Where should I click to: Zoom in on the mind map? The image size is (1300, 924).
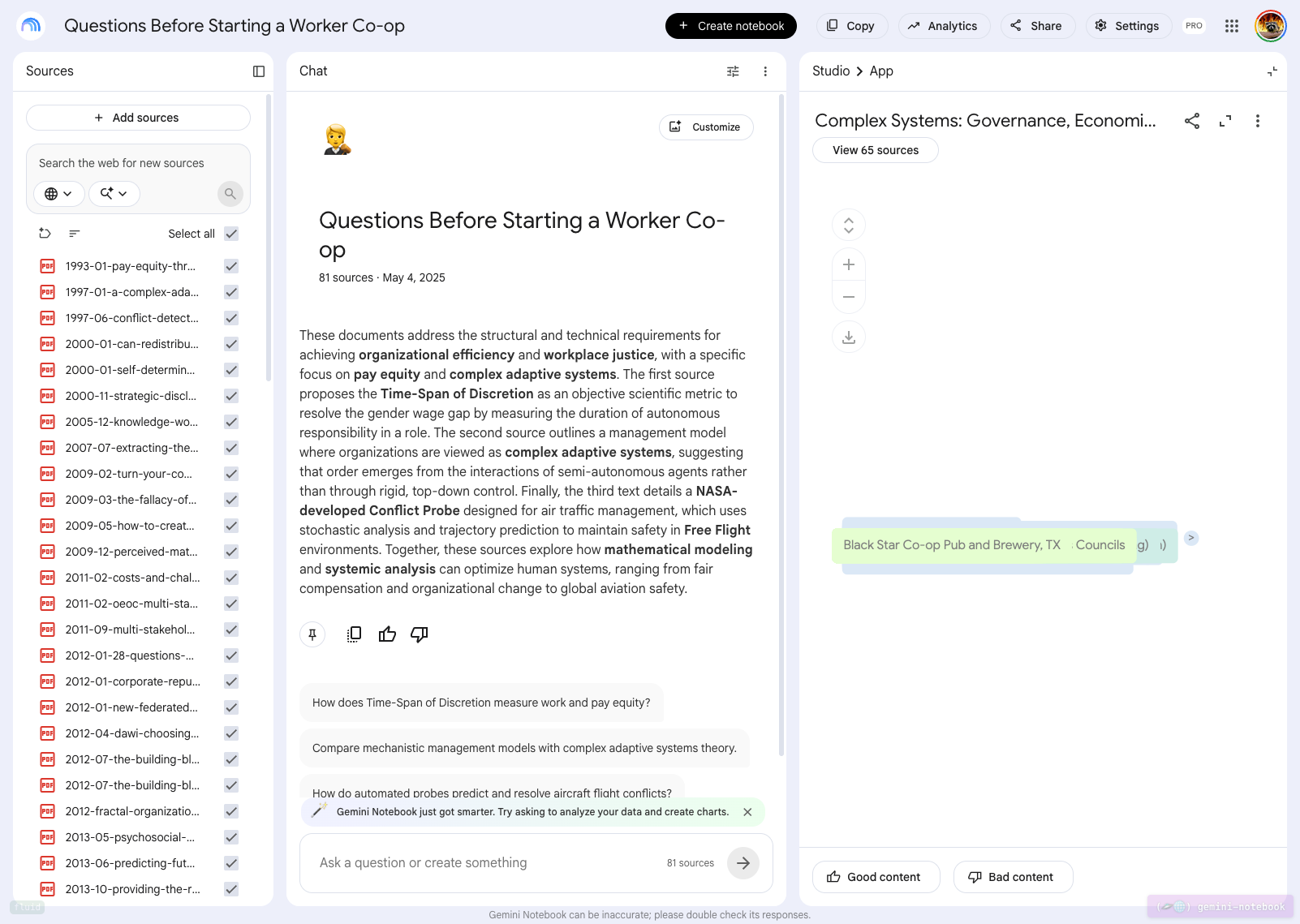click(849, 264)
